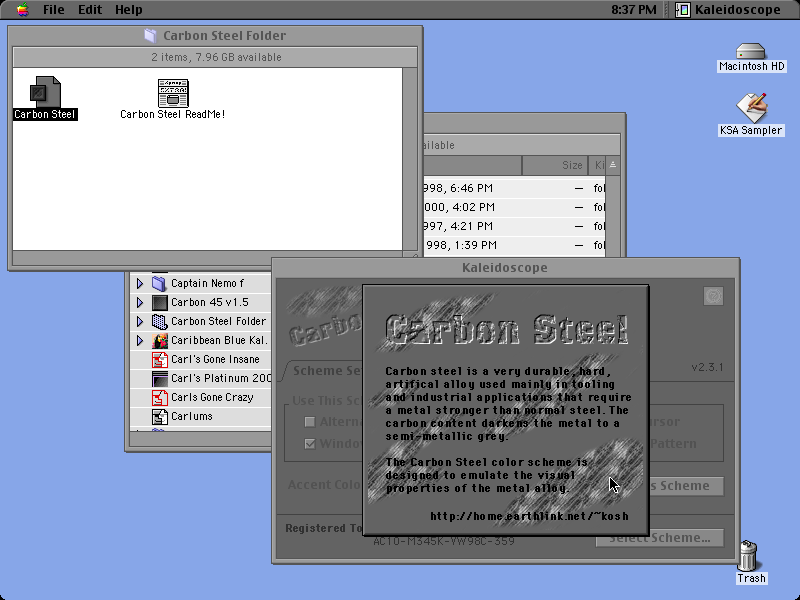Open the File menu
The width and height of the screenshot is (800, 600).
point(54,10)
